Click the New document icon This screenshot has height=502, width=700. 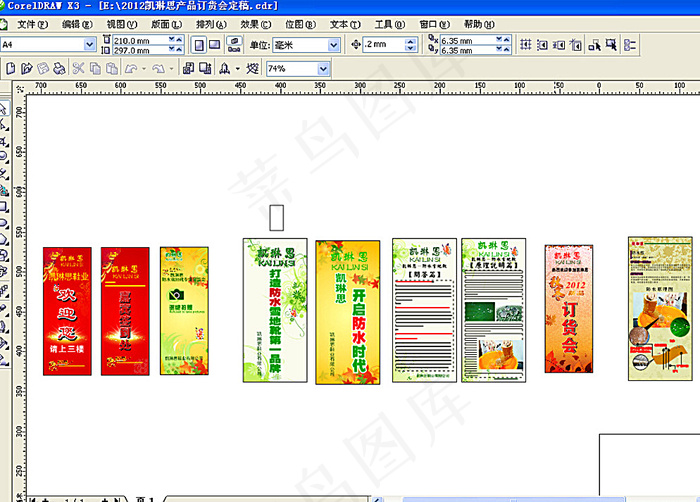[10, 68]
